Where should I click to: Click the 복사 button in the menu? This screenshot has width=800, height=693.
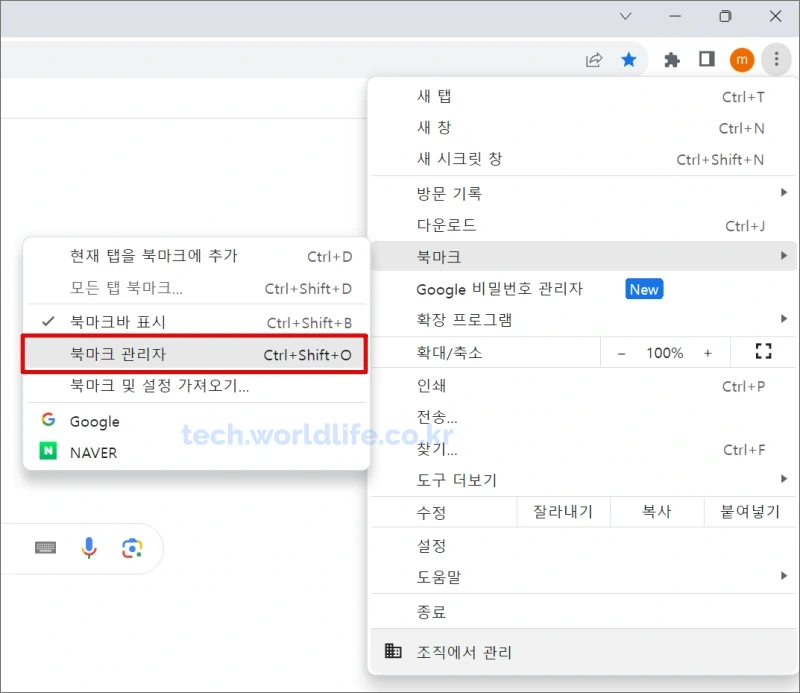tap(657, 511)
